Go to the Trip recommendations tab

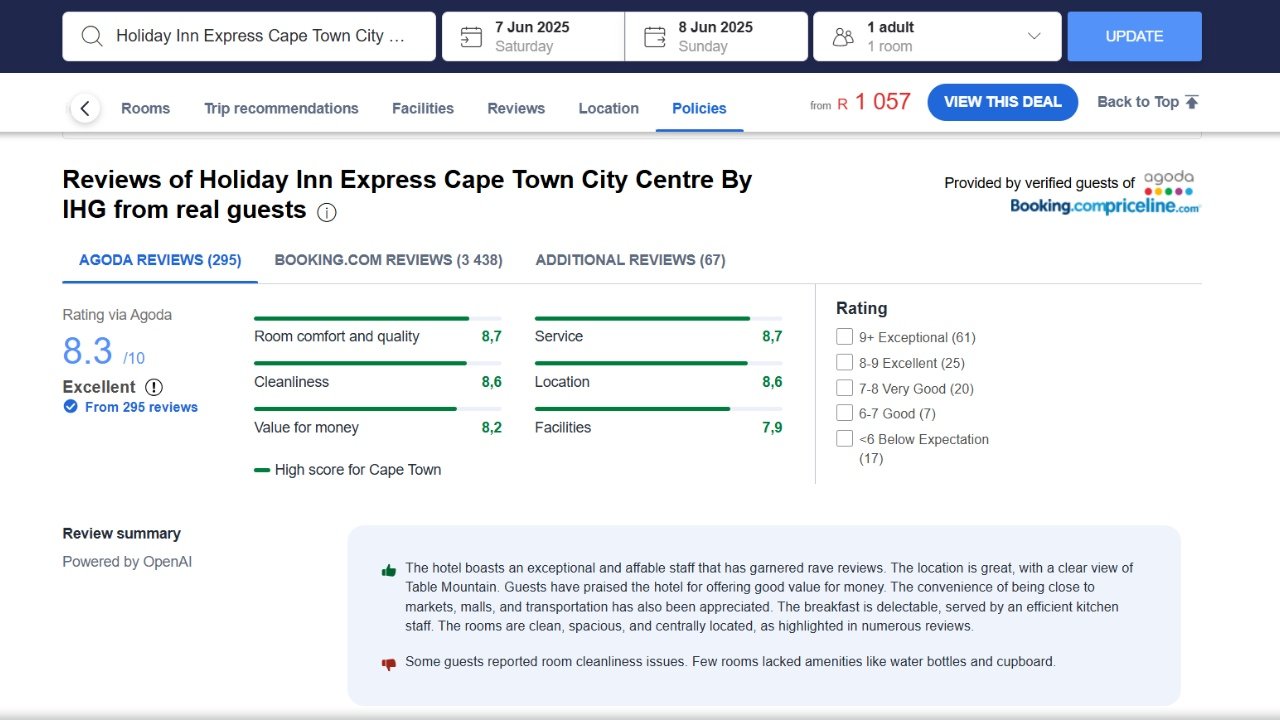[x=281, y=108]
